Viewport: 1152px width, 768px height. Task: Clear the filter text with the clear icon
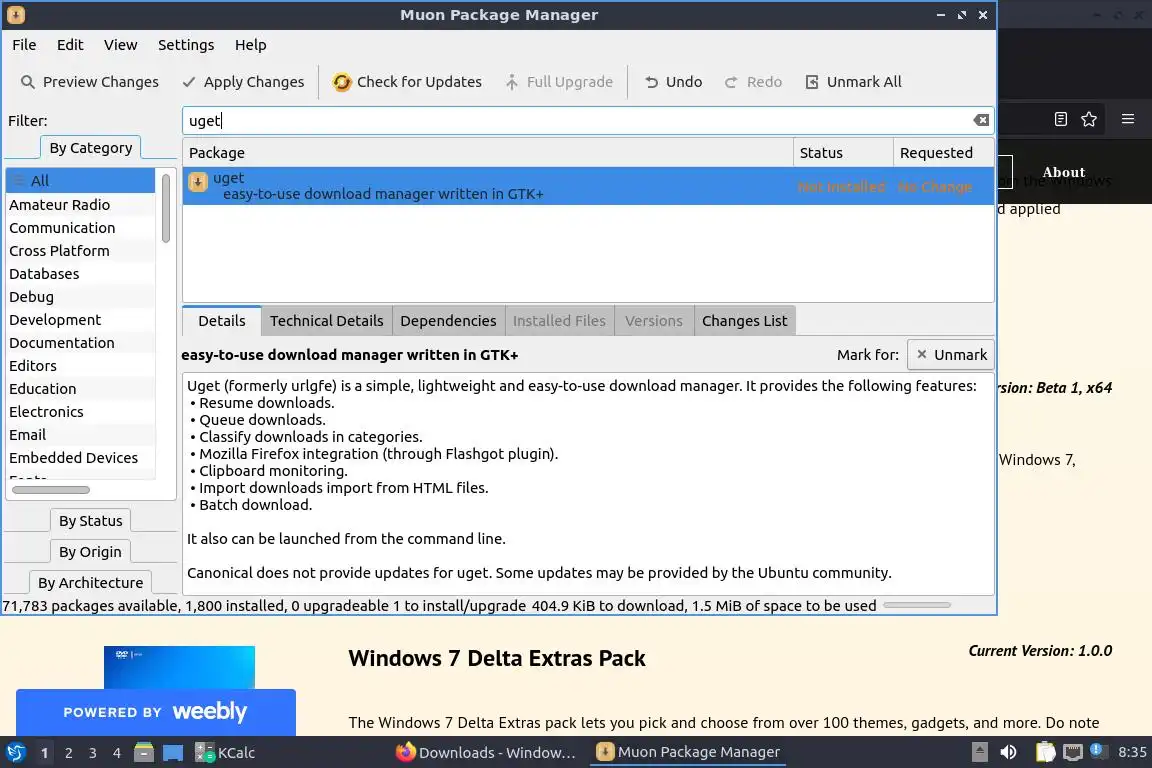point(981,120)
